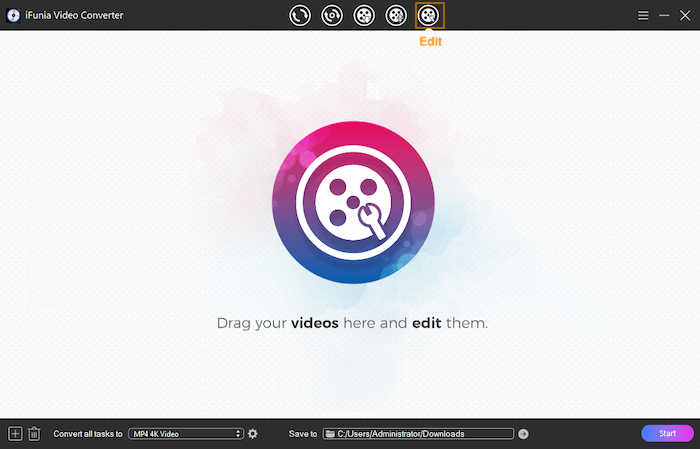Viewport: 700px width, 449px height.
Task: Click the folder icon in Save to field
Action: (x=329, y=433)
